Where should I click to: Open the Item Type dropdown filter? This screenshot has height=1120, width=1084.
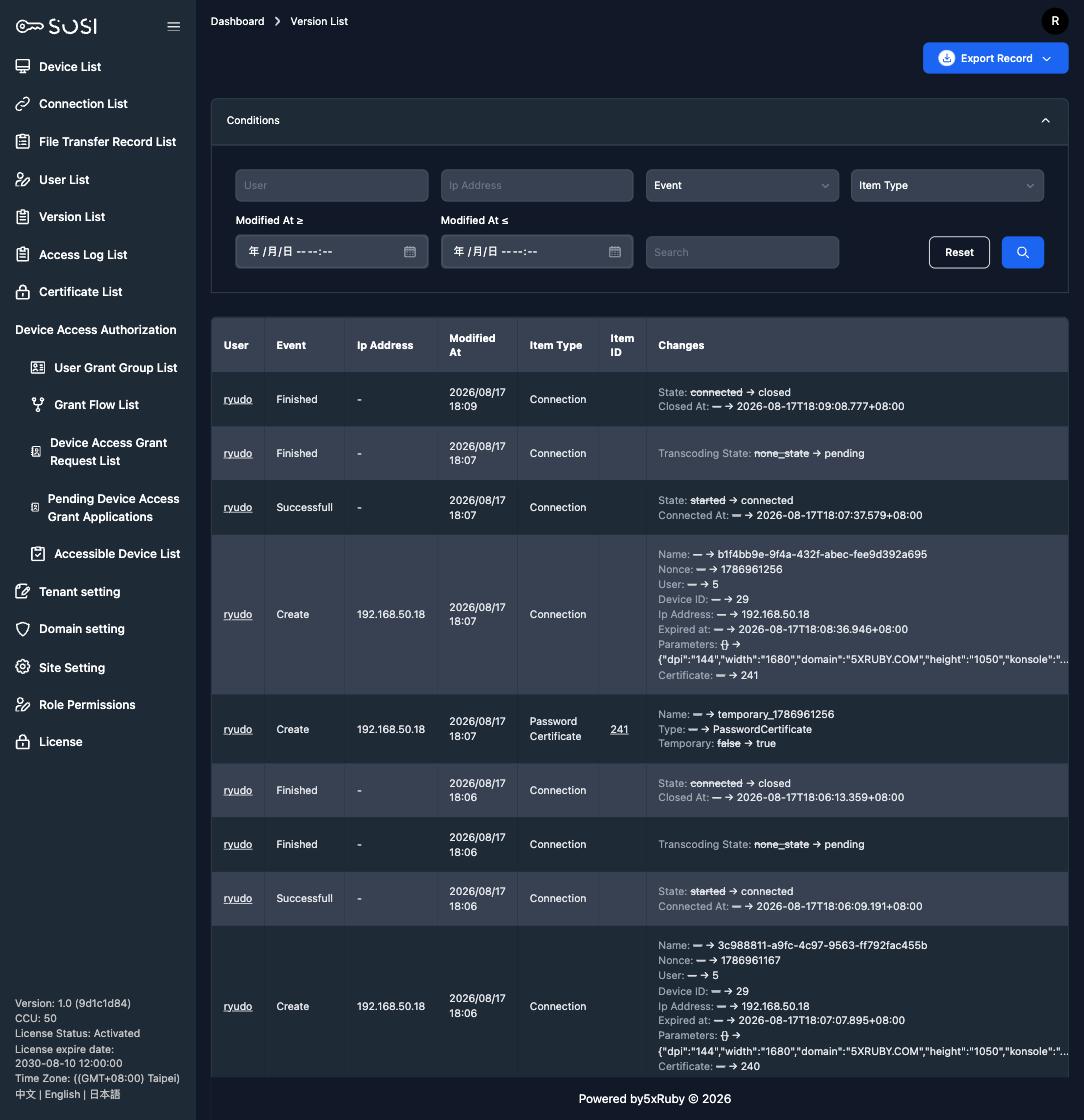click(x=947, y=185)
